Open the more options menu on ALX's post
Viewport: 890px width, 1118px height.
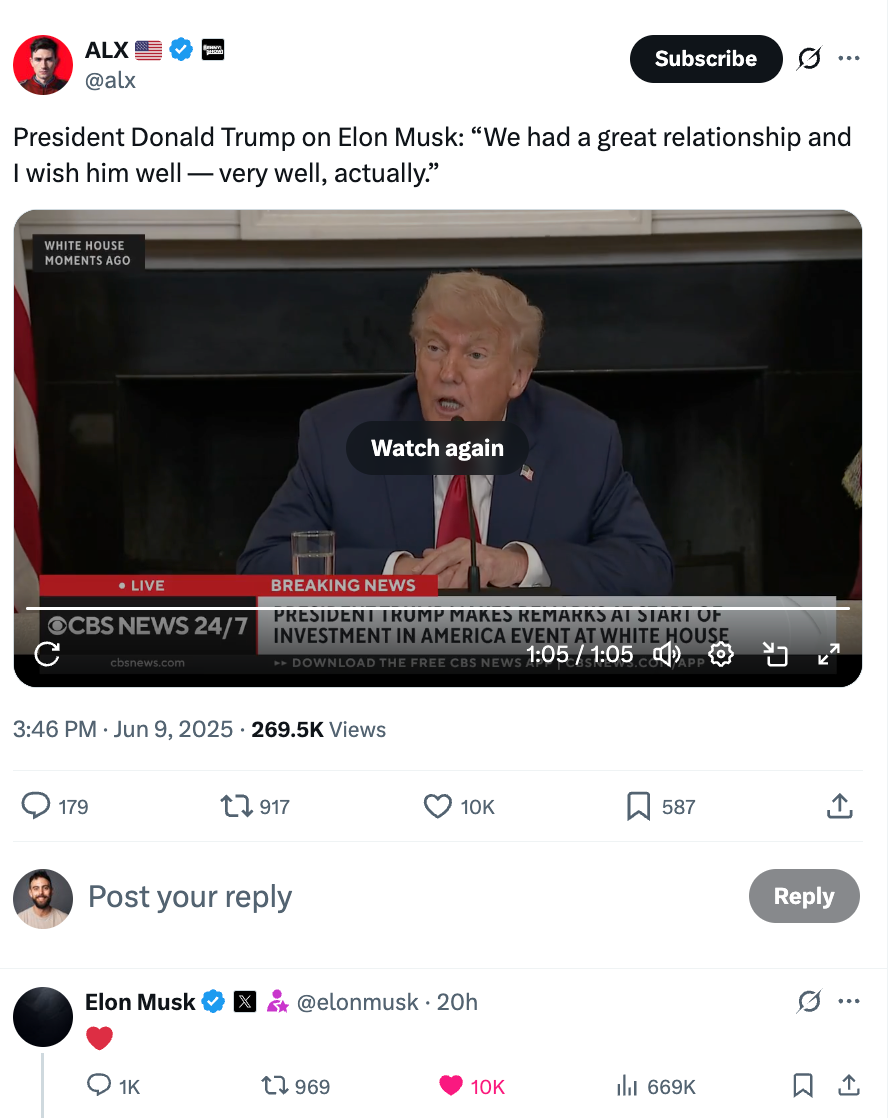pyautogui.click(x=849, y=58)
